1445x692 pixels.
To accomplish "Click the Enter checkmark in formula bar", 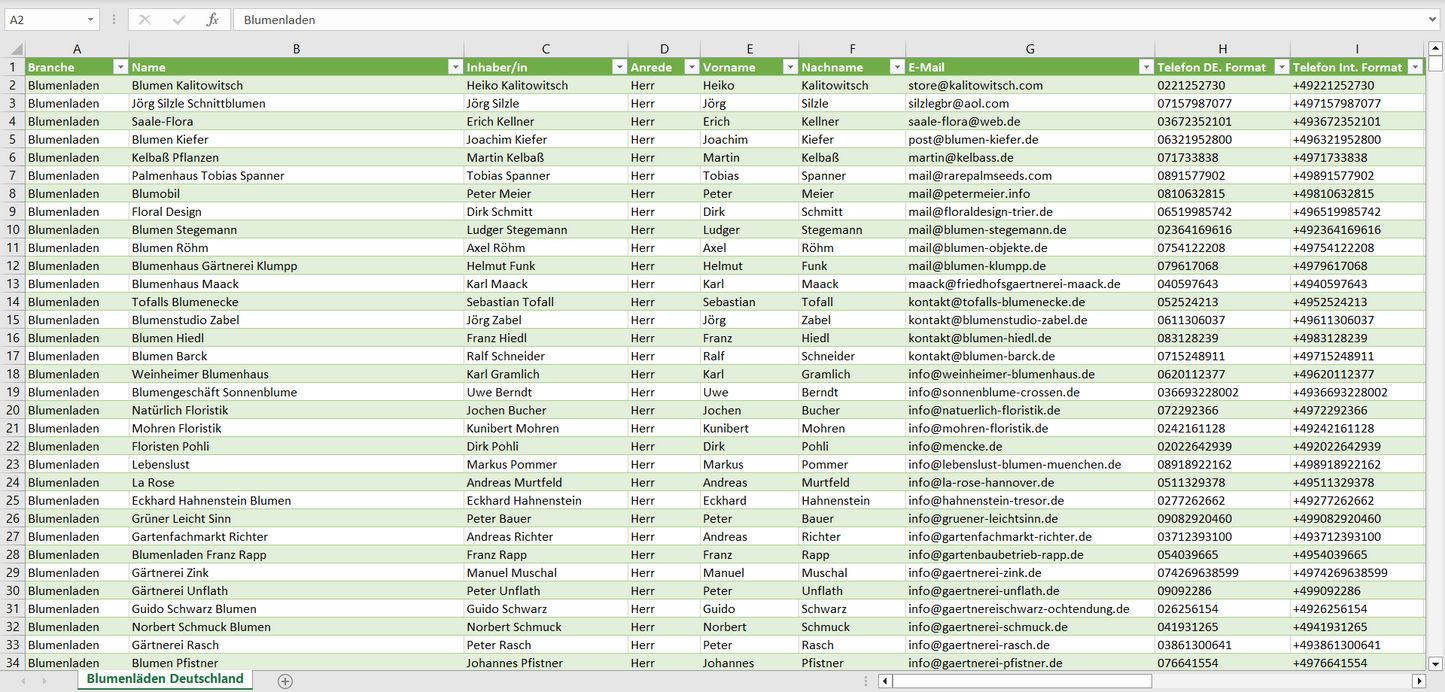I will click(179, 20).
